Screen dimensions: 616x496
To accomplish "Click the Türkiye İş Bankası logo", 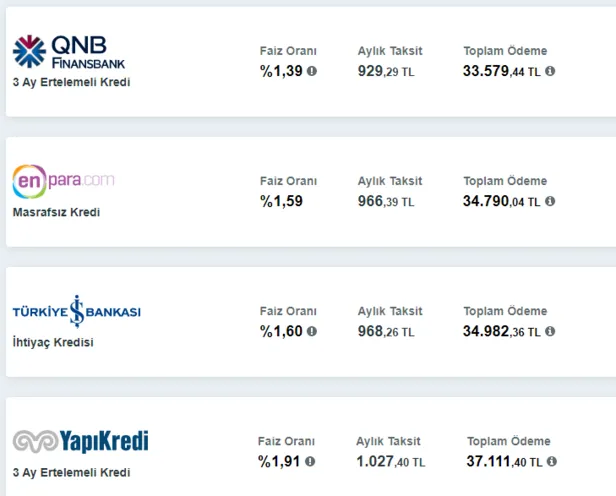I will point(76,312).
